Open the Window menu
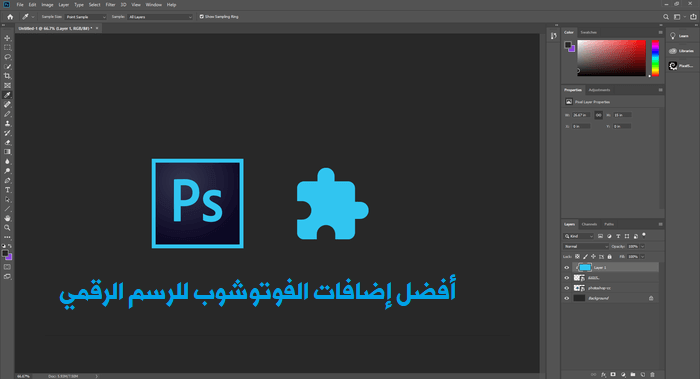700x379 pixels. point(154,4)
